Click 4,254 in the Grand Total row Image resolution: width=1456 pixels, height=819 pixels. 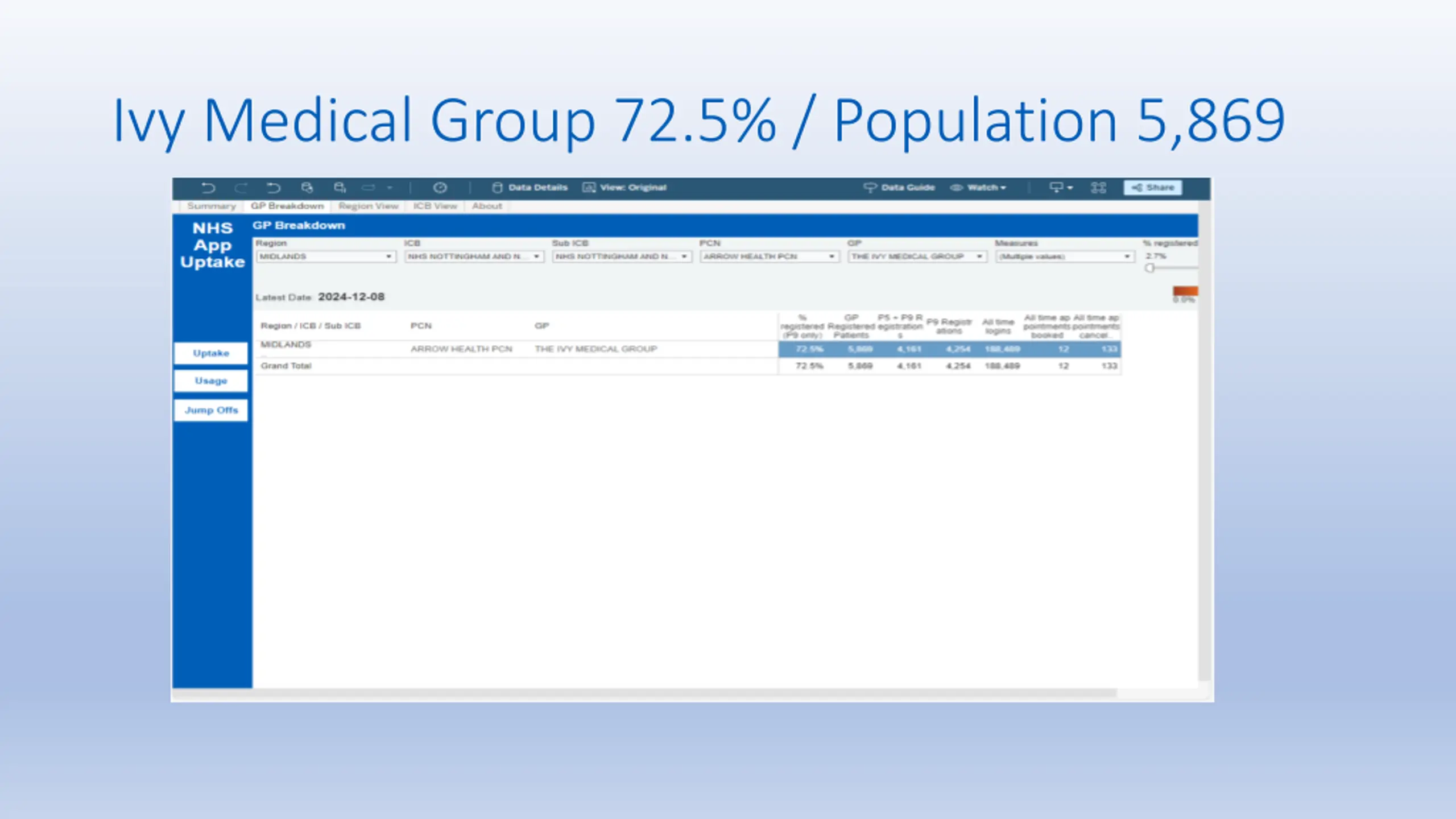[x=958, y=366]
